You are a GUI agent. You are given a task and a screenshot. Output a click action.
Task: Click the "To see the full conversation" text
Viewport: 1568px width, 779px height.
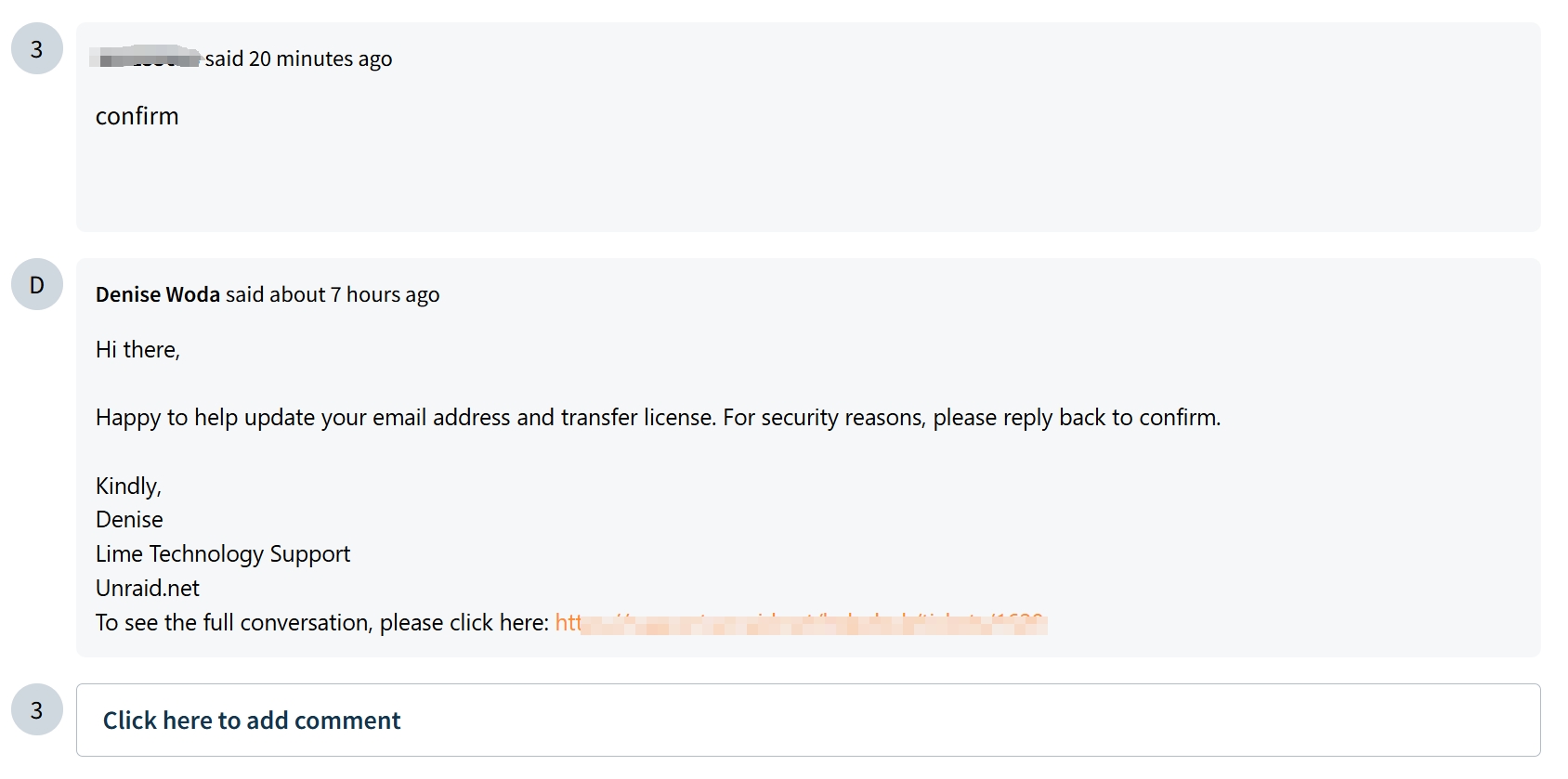coord(322,622)
